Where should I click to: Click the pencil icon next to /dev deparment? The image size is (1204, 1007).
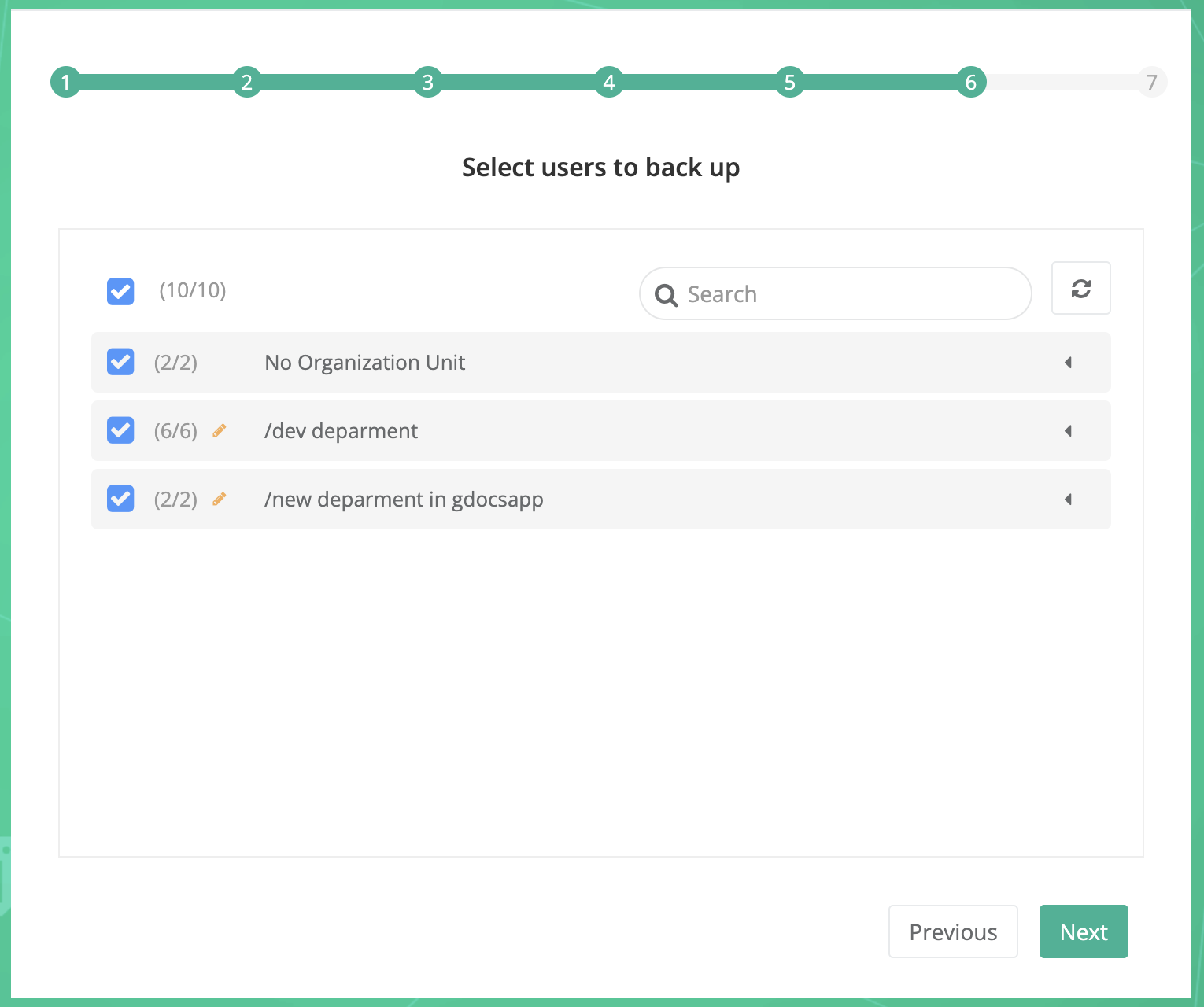[x=220, y=430]
